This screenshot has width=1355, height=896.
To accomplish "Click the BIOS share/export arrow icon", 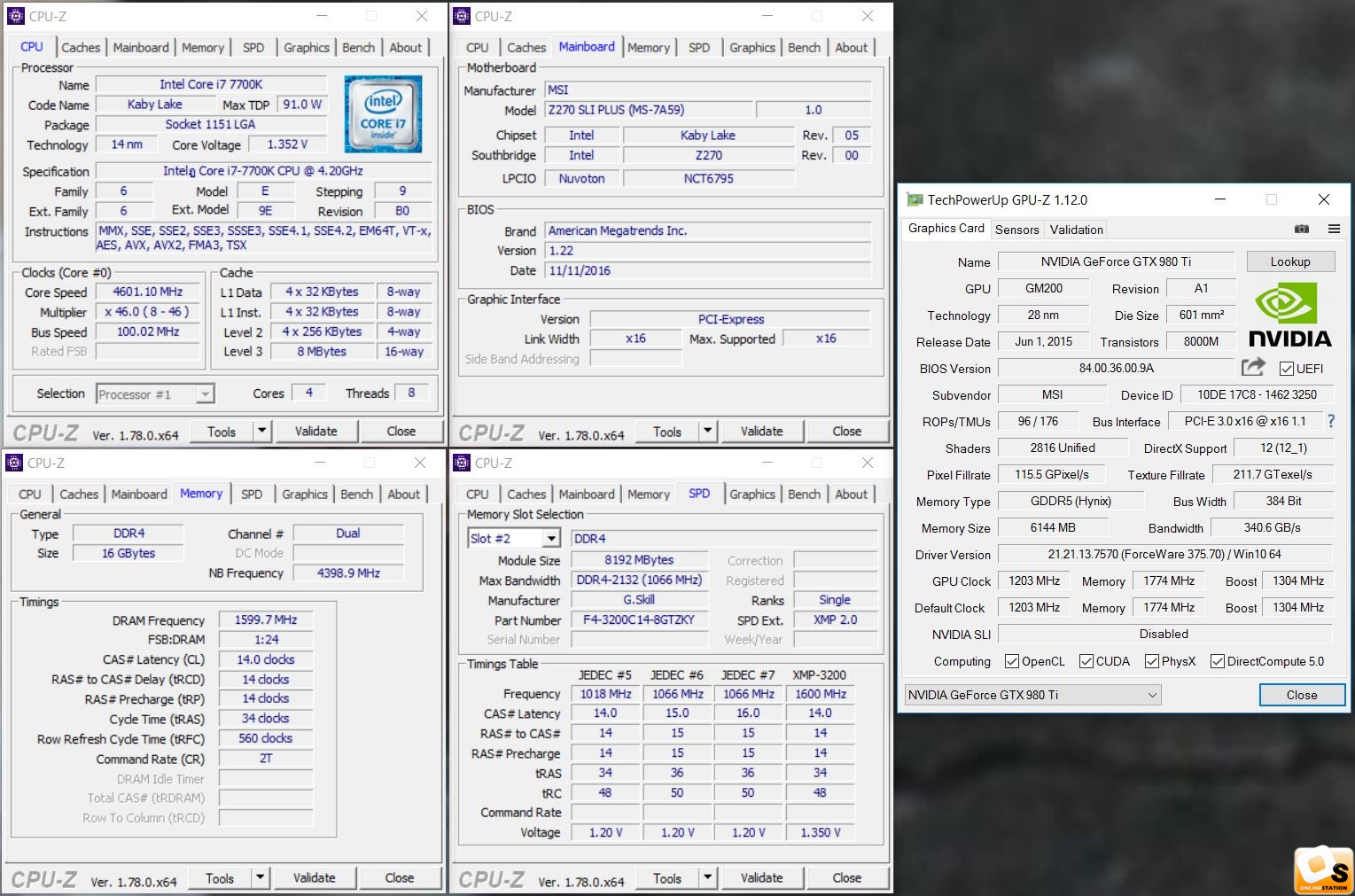I will point(1253,367).
